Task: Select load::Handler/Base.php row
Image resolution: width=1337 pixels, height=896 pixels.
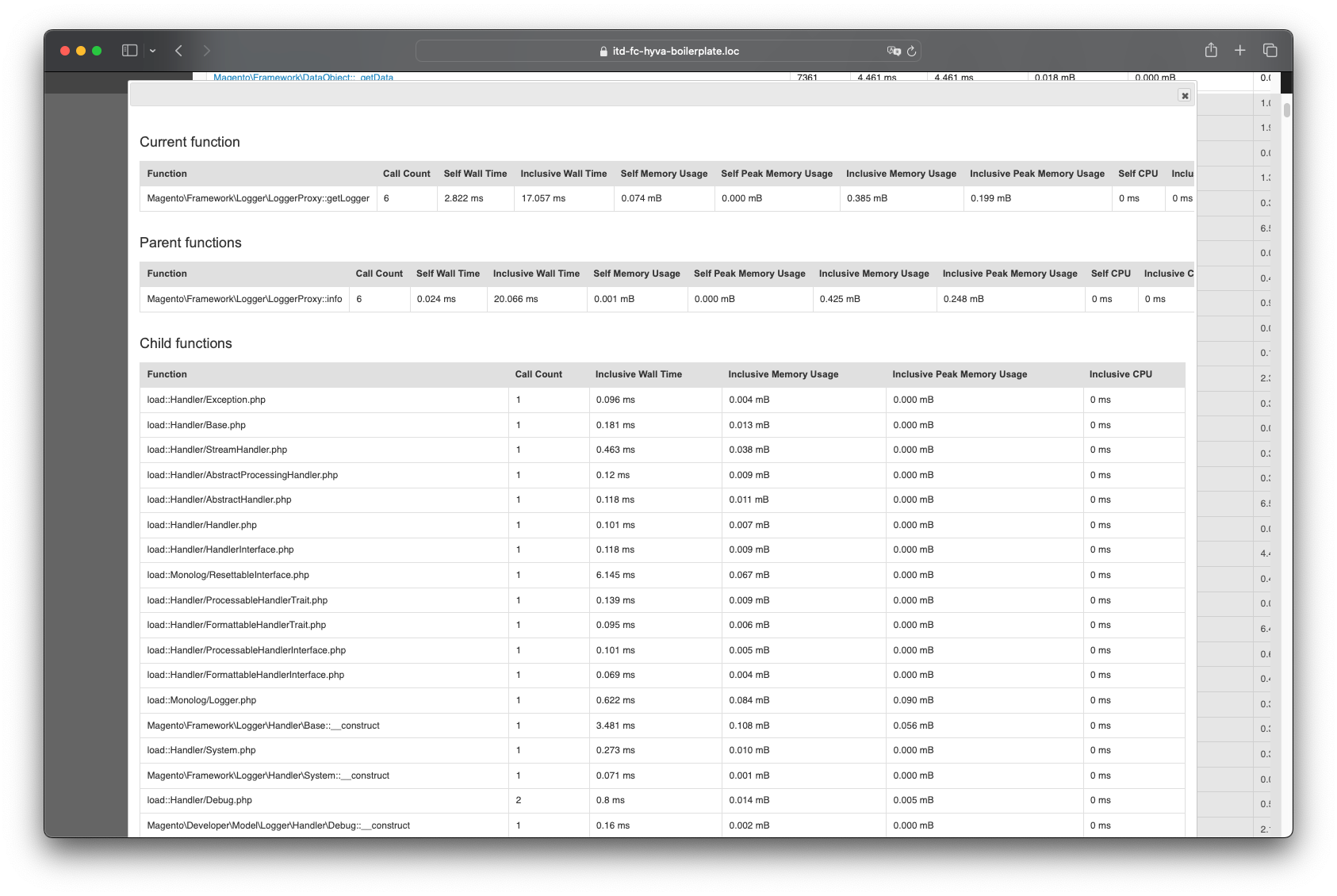Action: click(x=662, y=425)
